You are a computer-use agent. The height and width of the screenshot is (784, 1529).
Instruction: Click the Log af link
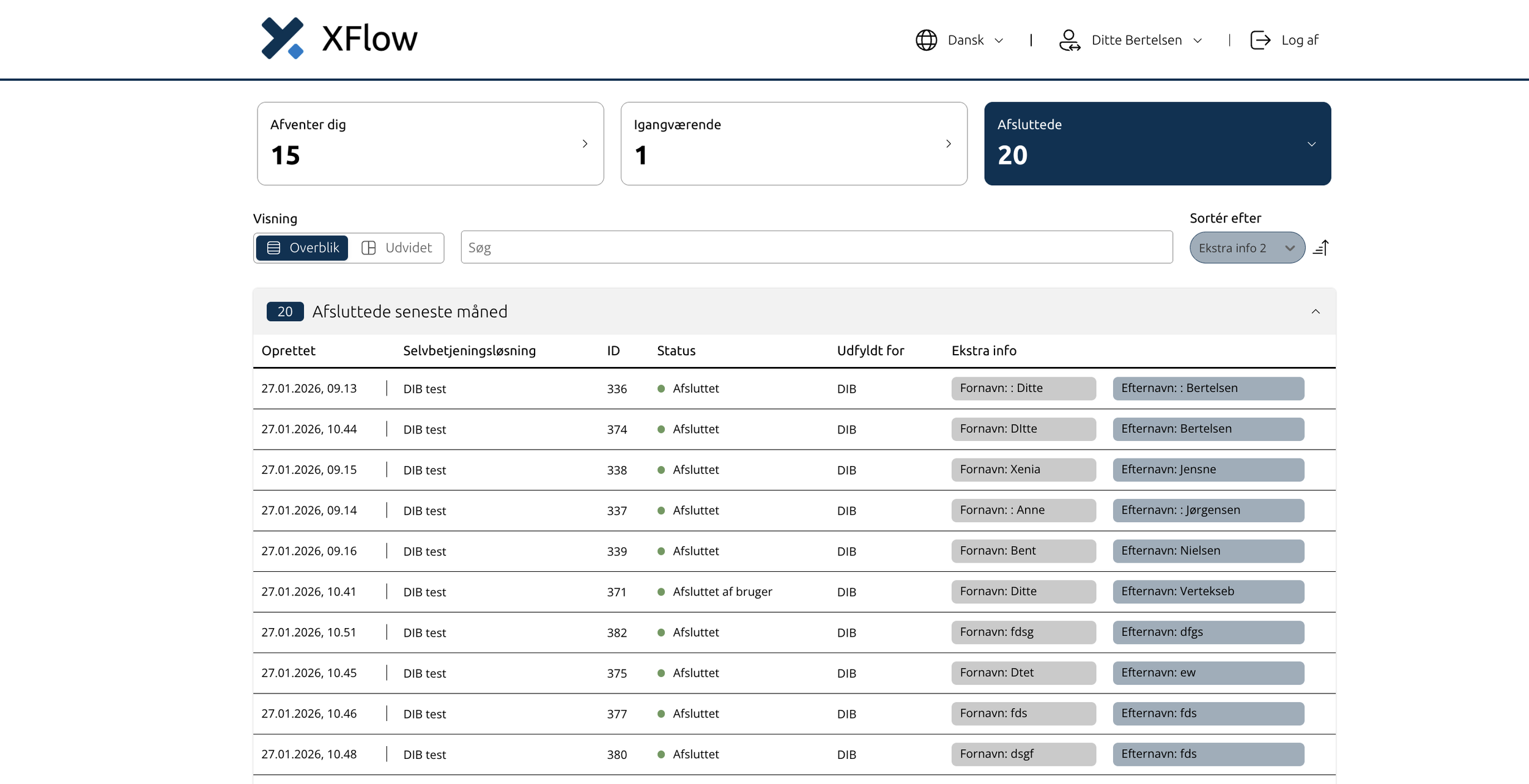(x=1299, y=40)
